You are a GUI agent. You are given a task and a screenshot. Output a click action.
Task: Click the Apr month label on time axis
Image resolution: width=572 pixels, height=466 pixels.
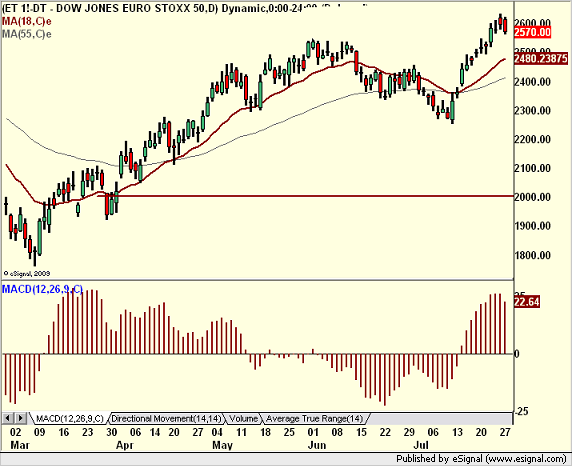[125, 445]
